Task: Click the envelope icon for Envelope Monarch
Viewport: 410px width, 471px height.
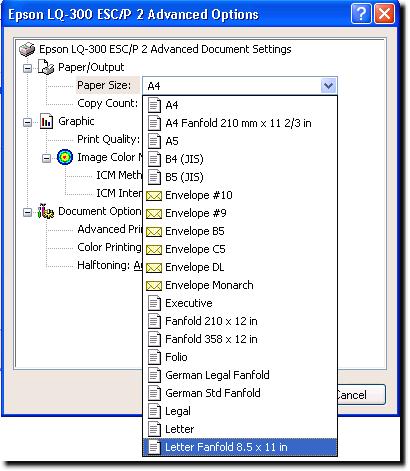Action: (x=154, y=286)
